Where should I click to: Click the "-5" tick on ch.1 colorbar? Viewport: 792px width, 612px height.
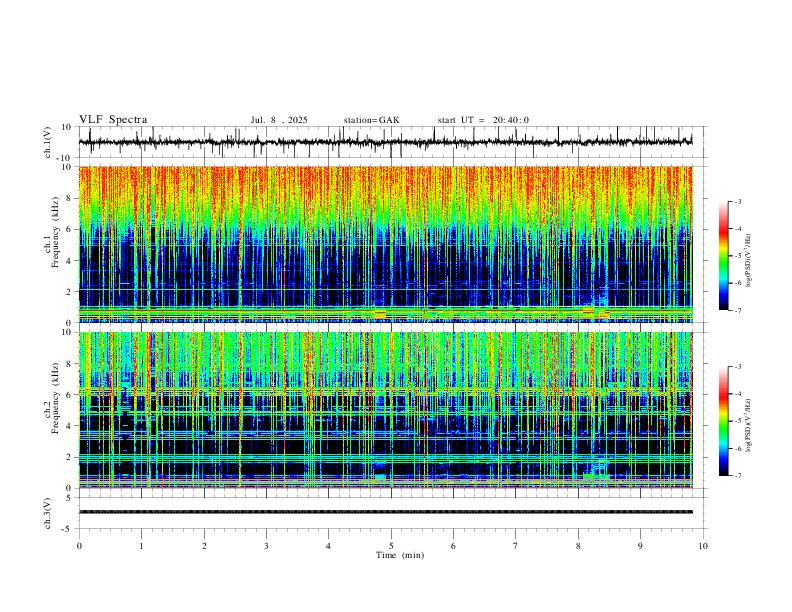coord(737,256)
